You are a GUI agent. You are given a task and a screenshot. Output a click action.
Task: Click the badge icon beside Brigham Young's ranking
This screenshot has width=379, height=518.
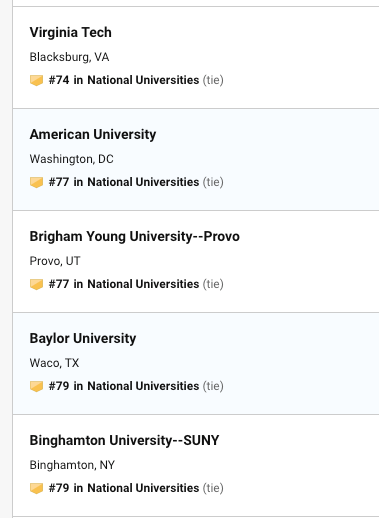coord(36,284)
